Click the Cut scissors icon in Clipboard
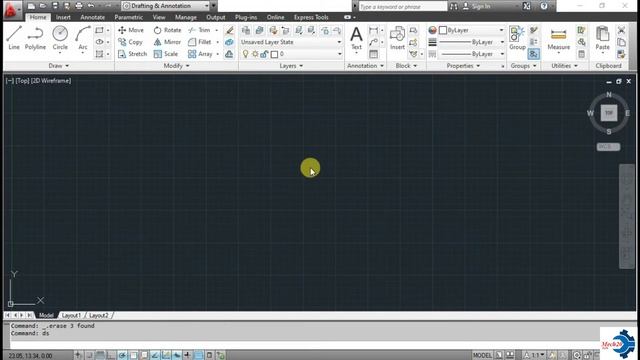Image resolution: width=640 pixels, height=360 pixels. [x=621, y=30]
